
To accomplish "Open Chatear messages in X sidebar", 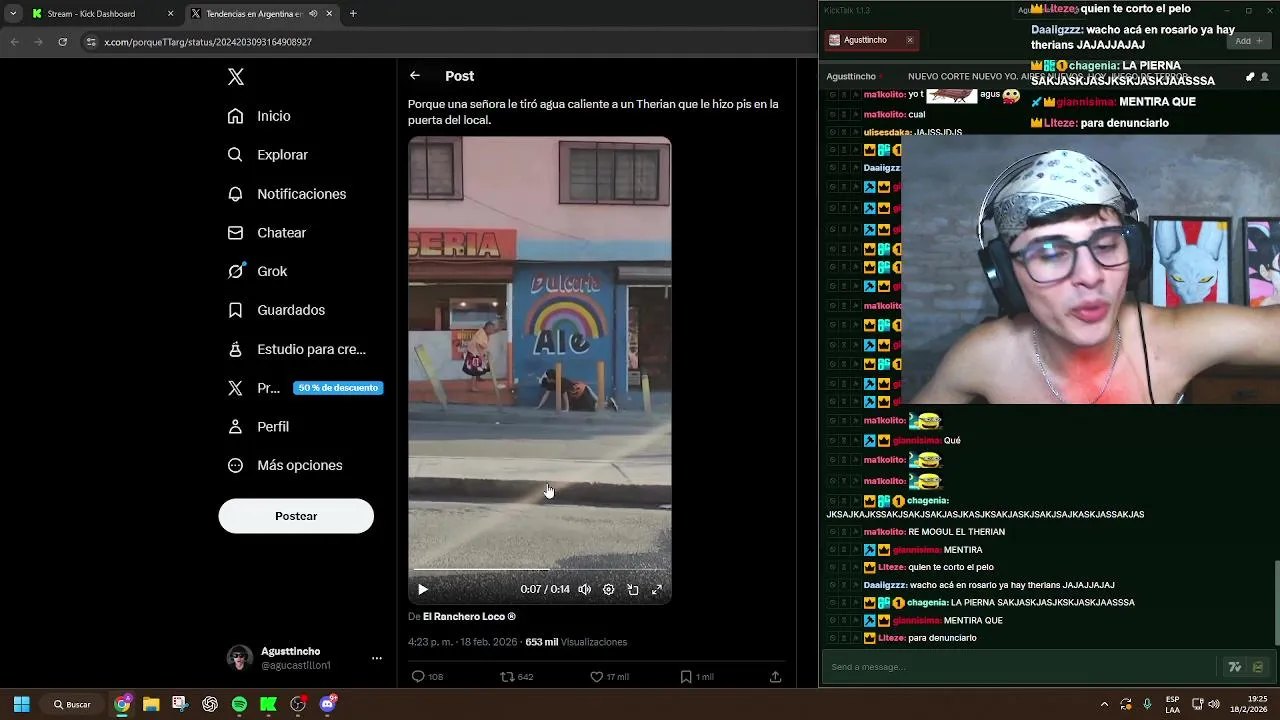I will point(266,232).
